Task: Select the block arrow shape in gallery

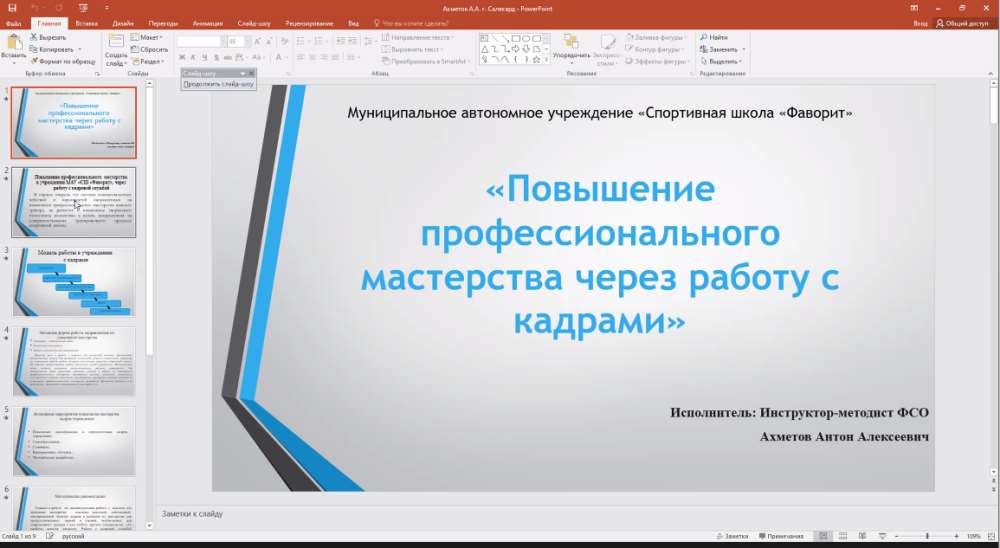Action: (x=515, y=49)
